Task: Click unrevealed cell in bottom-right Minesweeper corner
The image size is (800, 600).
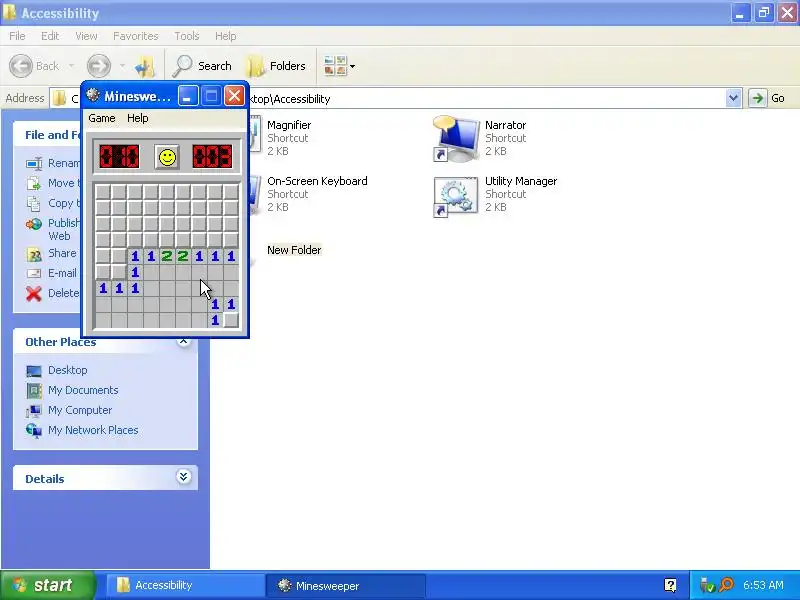Action: point(231,320)
